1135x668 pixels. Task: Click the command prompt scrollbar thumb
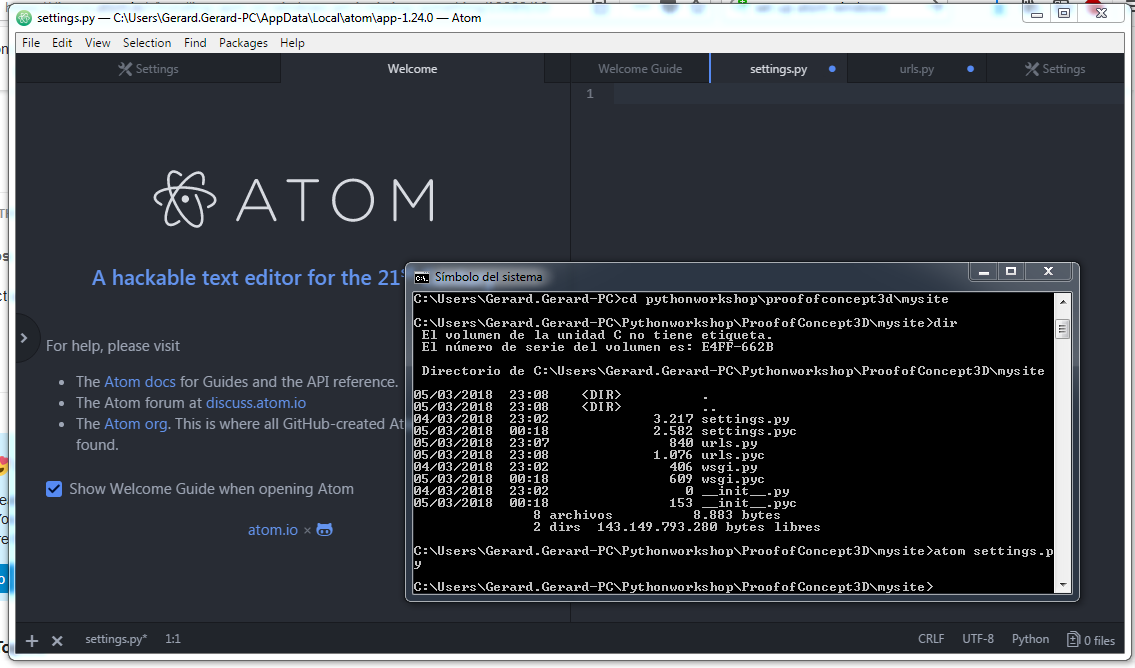click(1063, 329)
